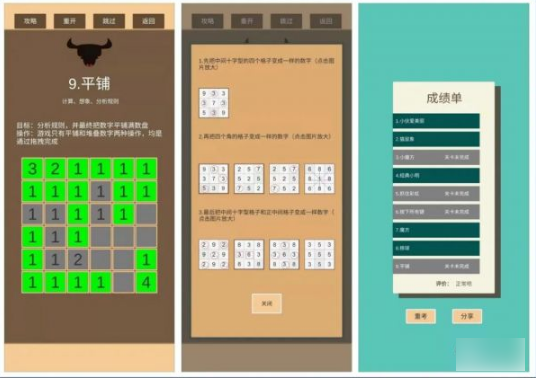536x378 pixels.
Task: Enlarge the 2 9 2 grid thumbnail
Action: tap(214, 254)
